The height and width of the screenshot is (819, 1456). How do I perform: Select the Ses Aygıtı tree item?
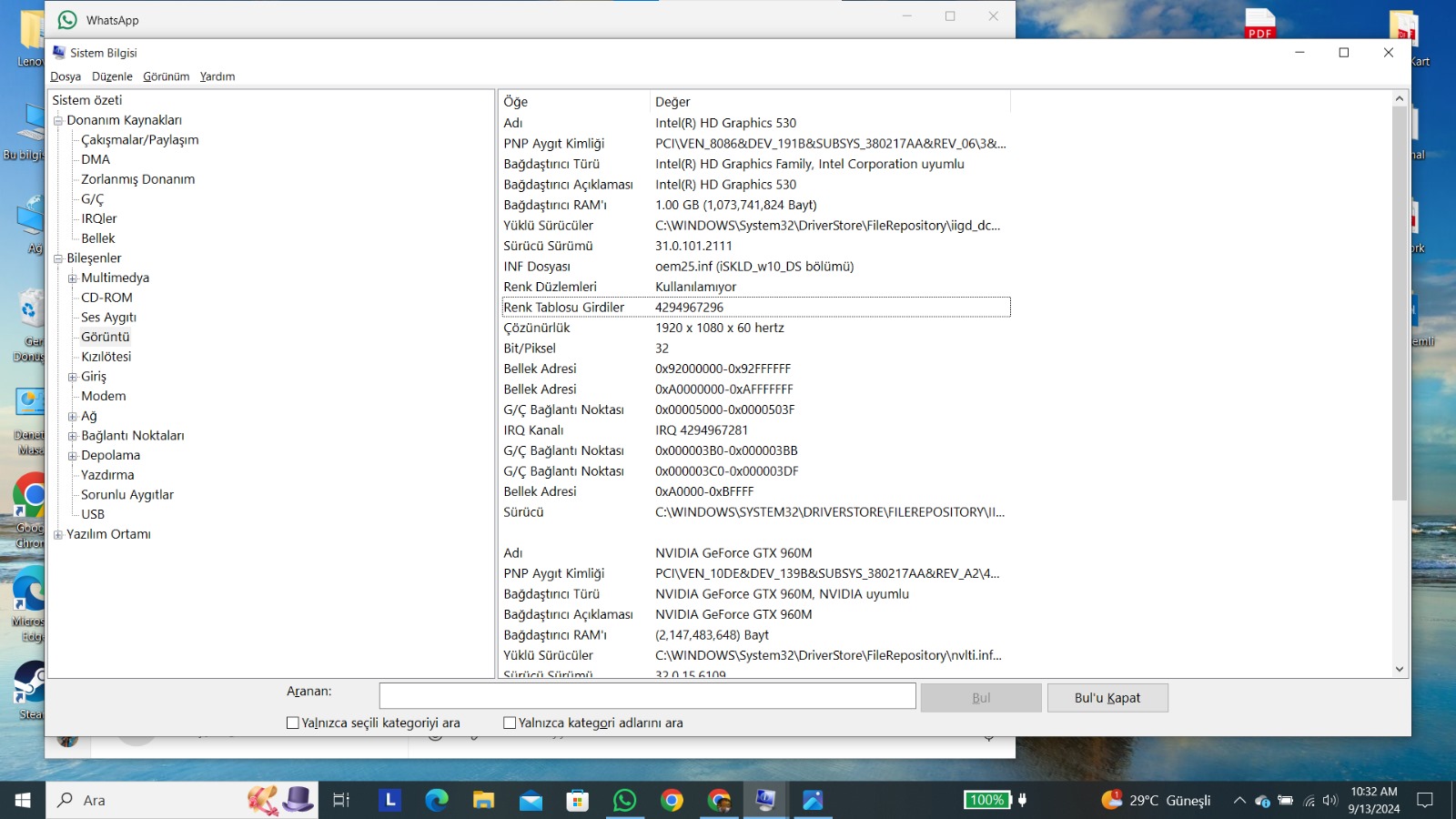[109, 318]
